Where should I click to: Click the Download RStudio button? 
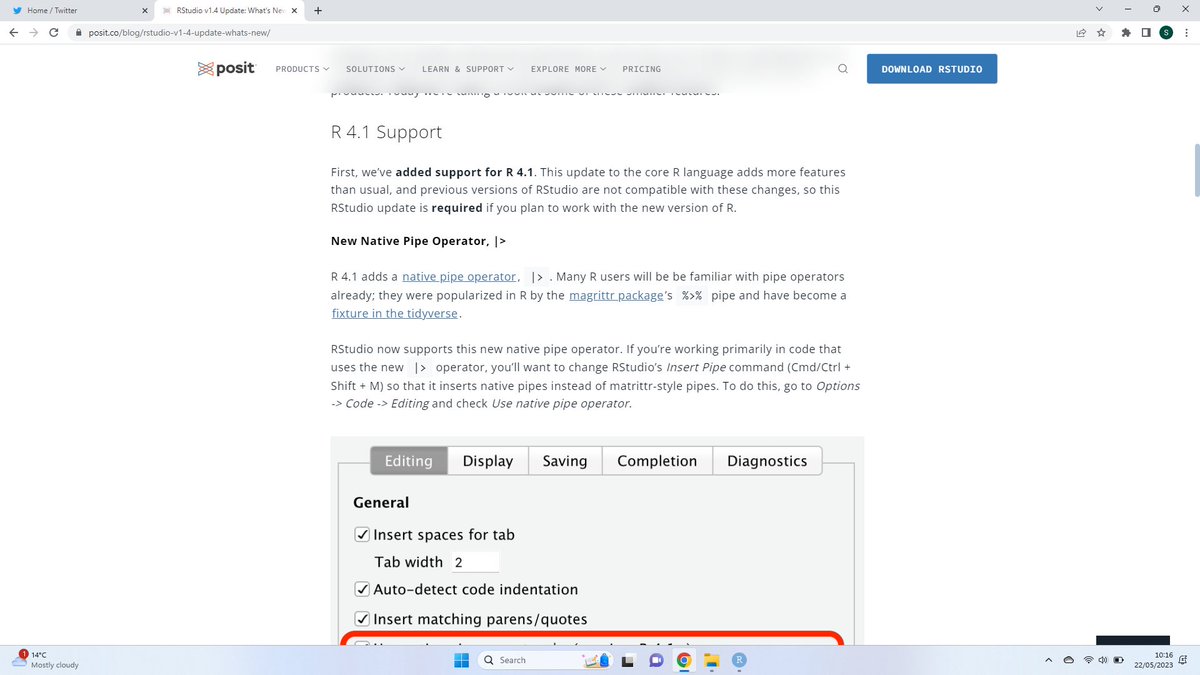(932, 69)
